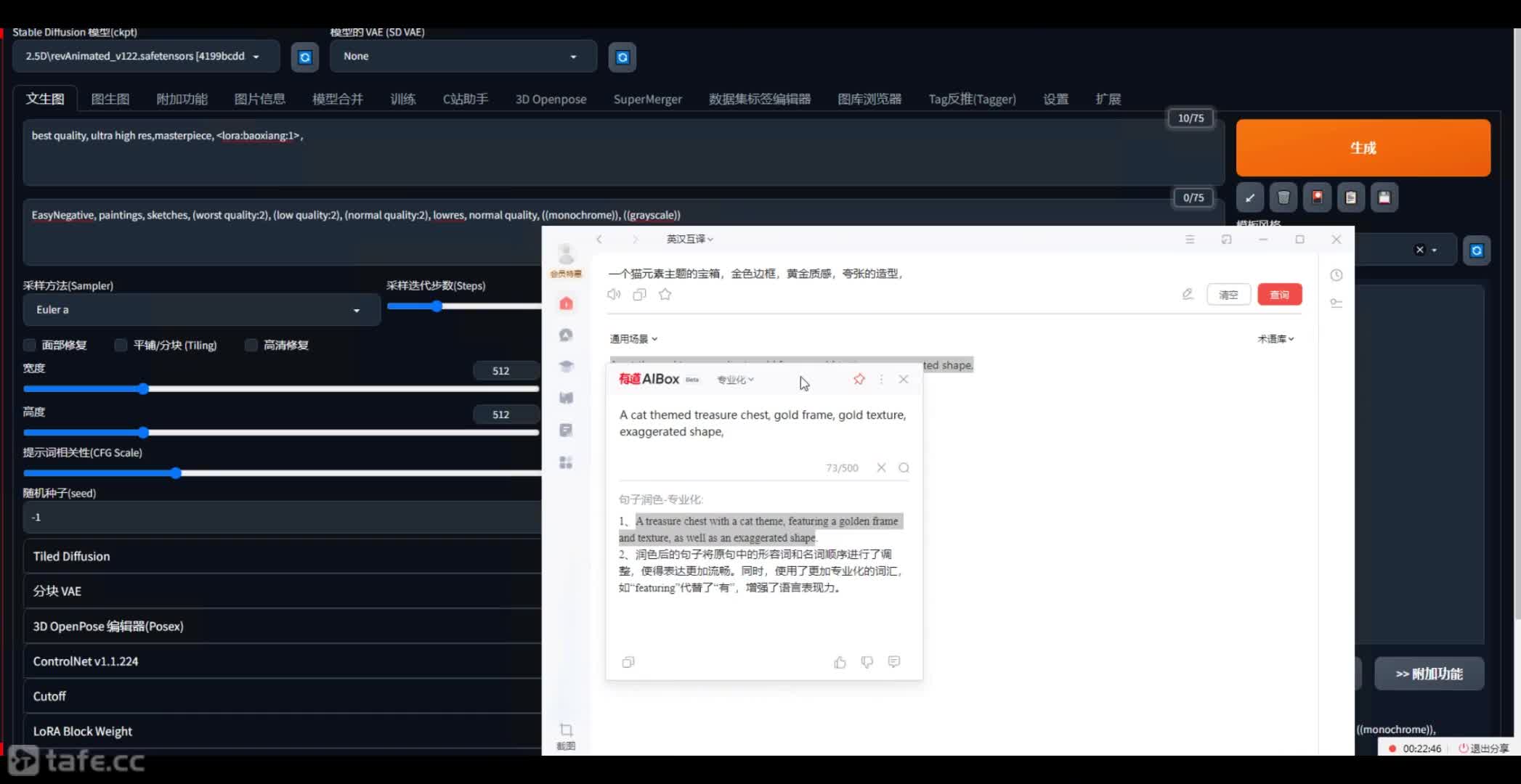
Task: Enable the 平铺/分块 (Tiling) checkbox
Action: click(121, 345)
